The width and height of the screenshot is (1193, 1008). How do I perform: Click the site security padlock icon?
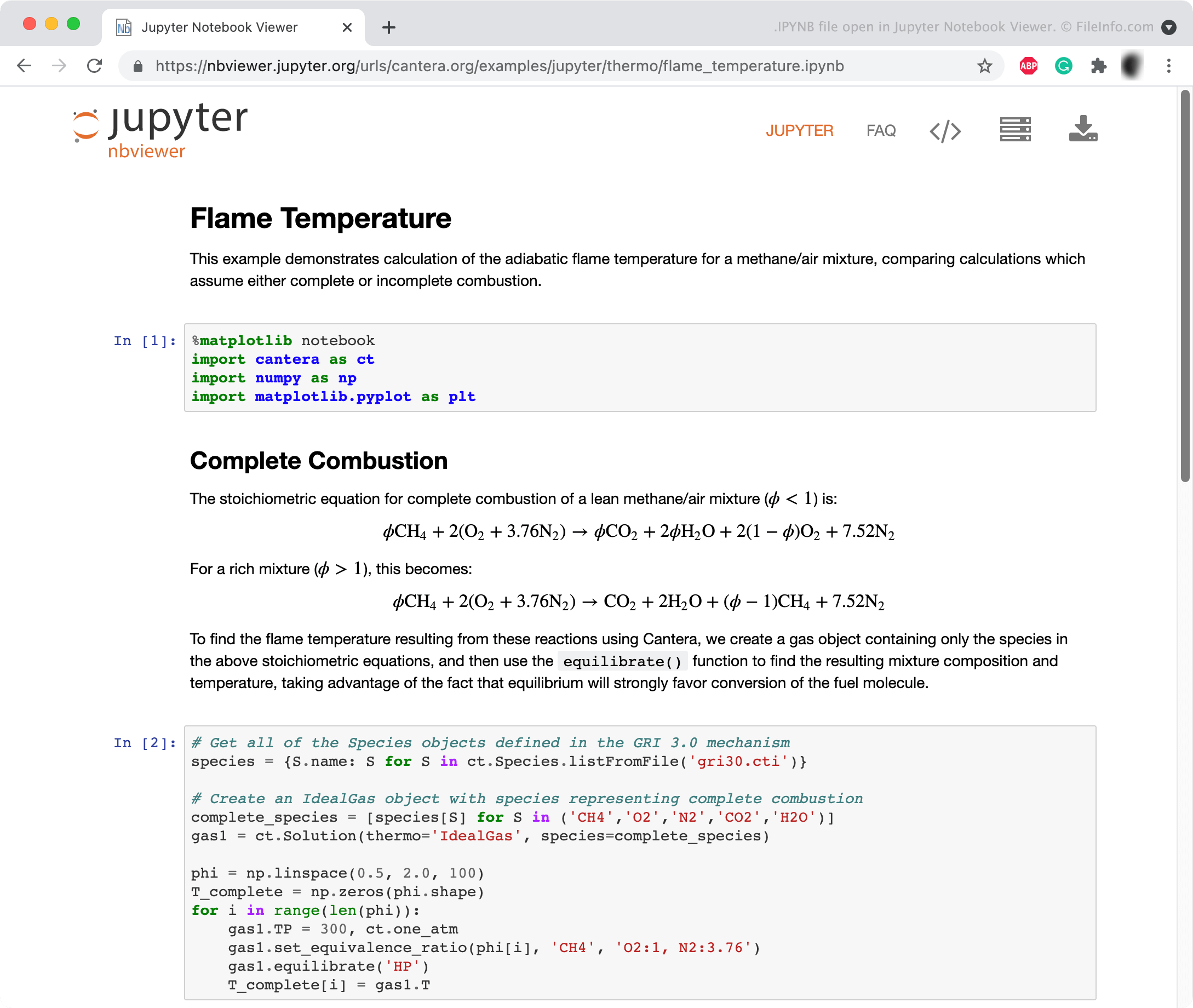click(x=137, y=65)
